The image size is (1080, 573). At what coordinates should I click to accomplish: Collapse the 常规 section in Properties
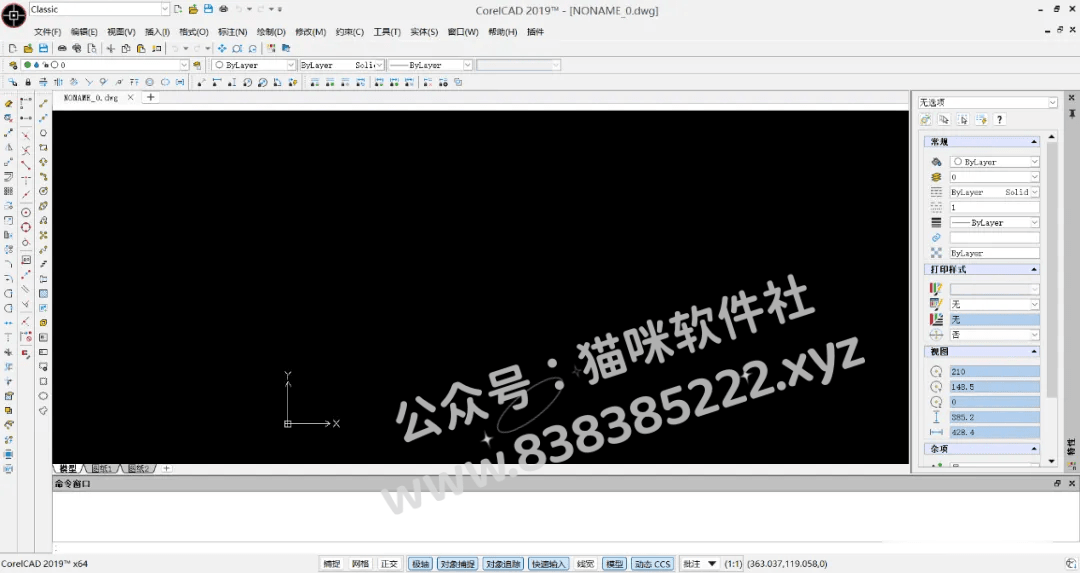1034,142
